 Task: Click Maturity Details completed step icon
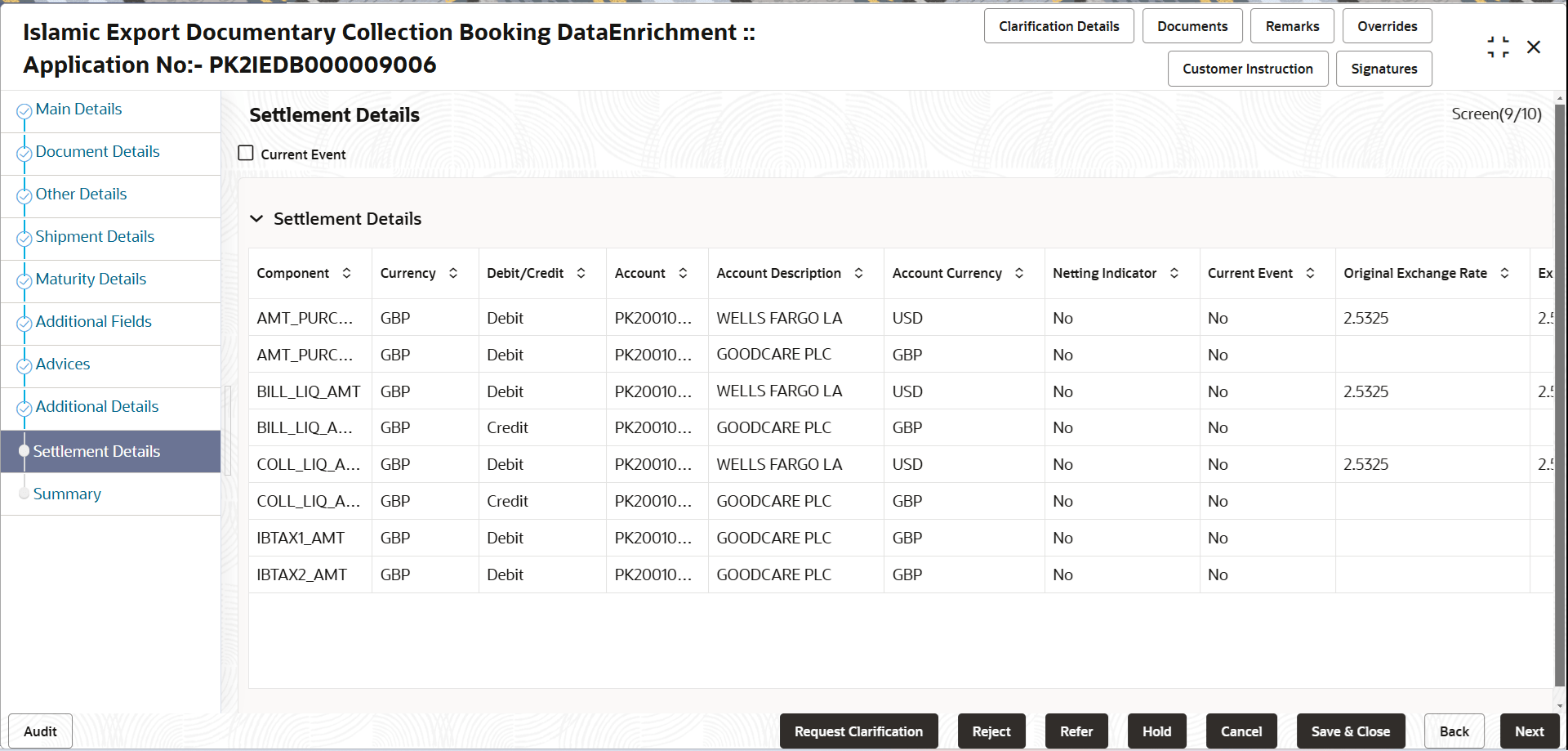pos(24,280)
